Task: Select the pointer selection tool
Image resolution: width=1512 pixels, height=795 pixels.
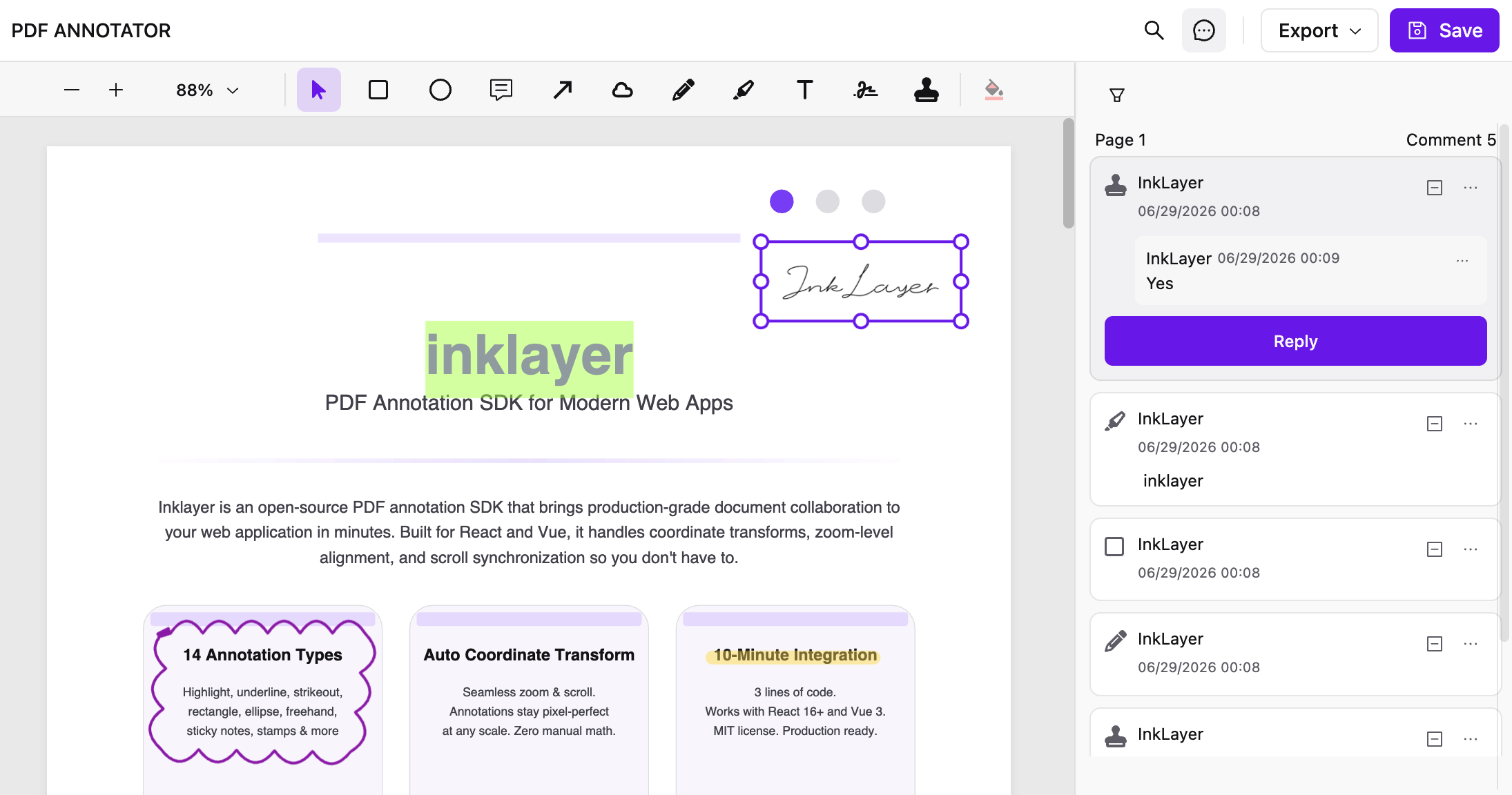Action: tap(318, 90)
